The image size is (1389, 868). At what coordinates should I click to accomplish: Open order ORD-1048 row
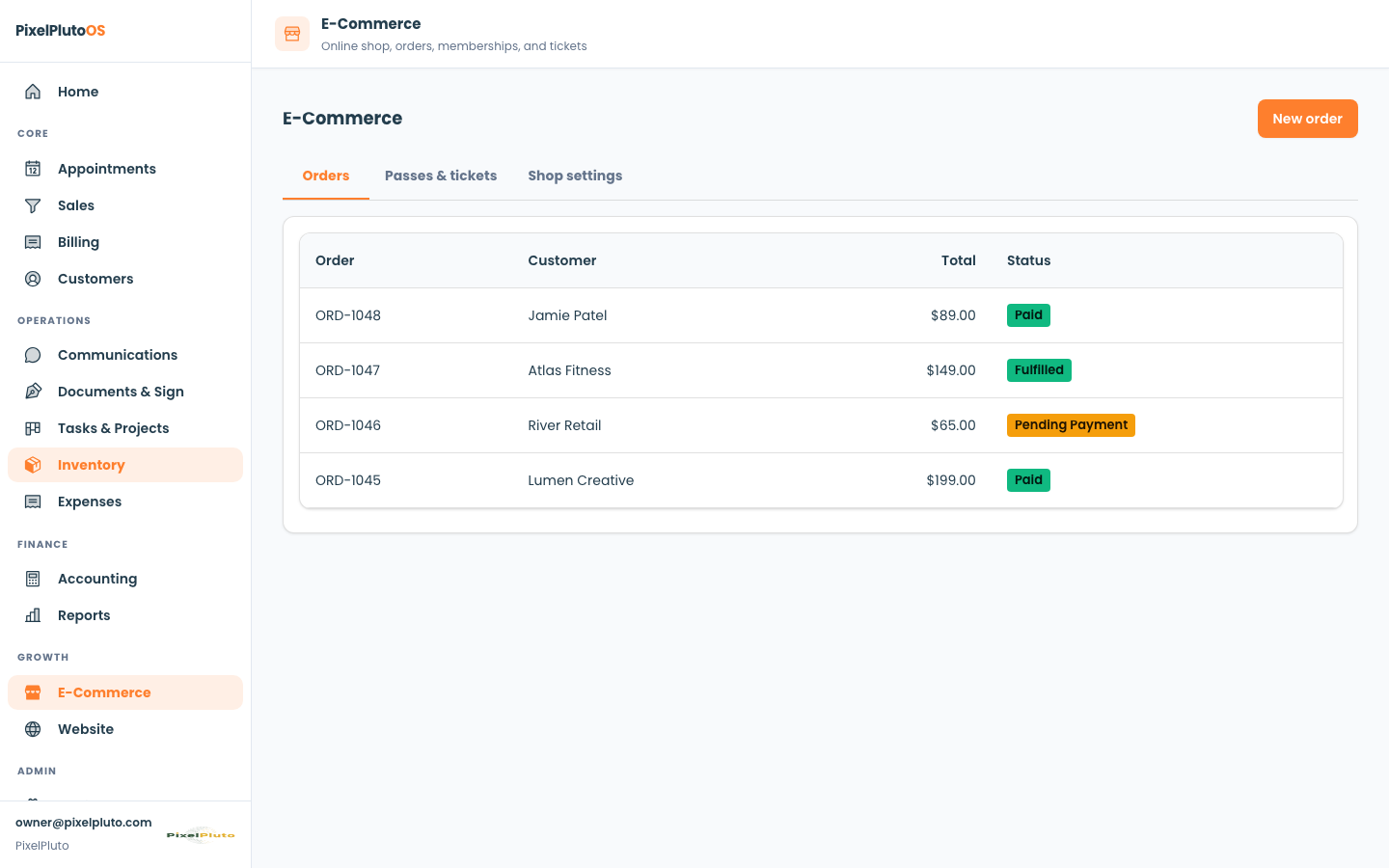pos(821,315)
